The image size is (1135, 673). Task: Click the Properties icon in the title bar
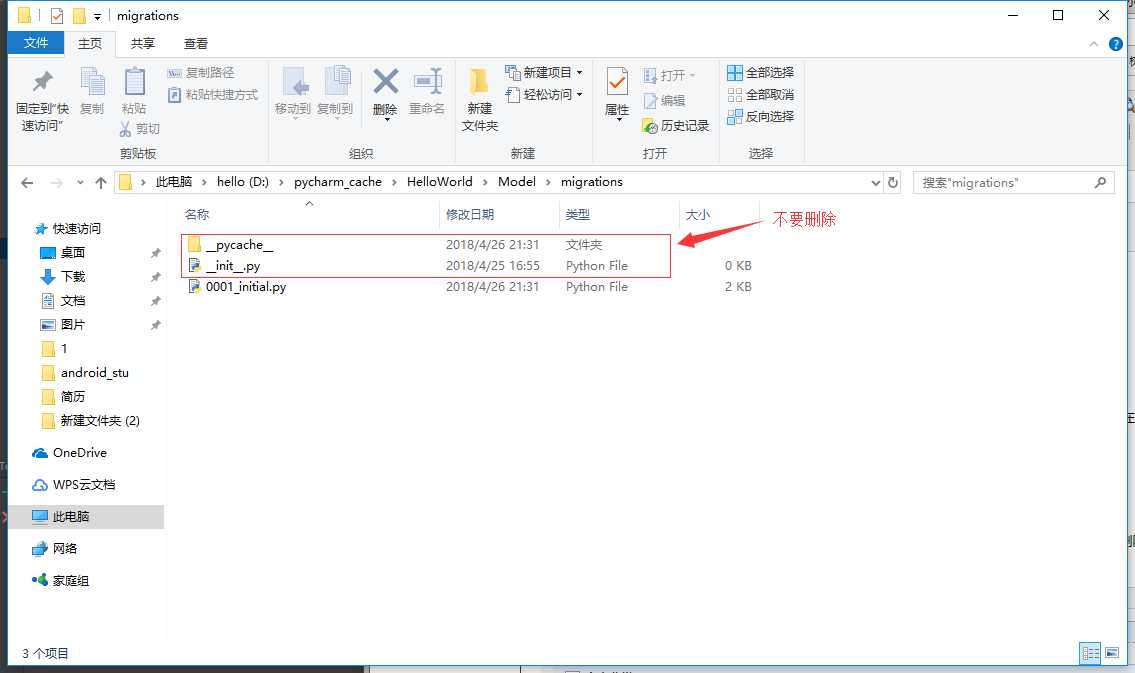[56, 15]
